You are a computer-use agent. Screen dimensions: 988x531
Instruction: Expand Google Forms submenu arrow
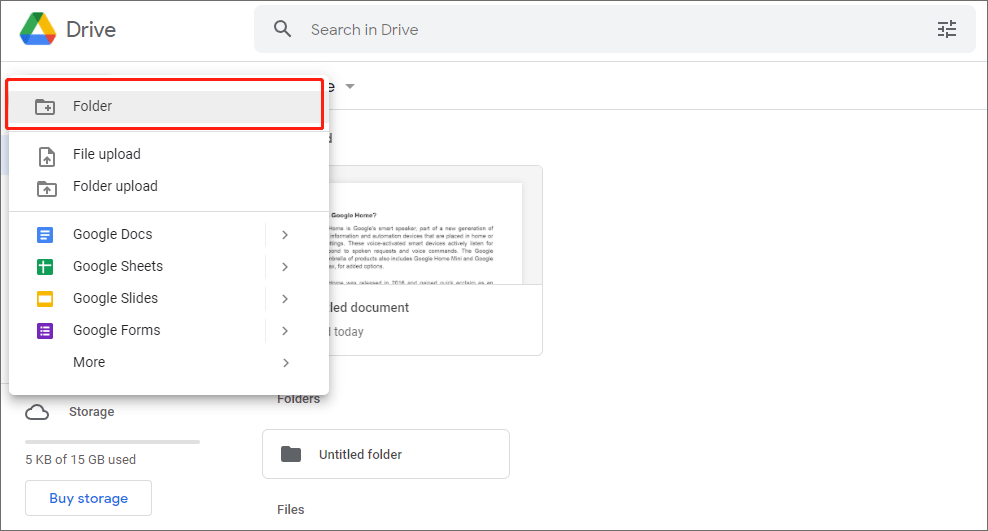click(x=285, y=331)
